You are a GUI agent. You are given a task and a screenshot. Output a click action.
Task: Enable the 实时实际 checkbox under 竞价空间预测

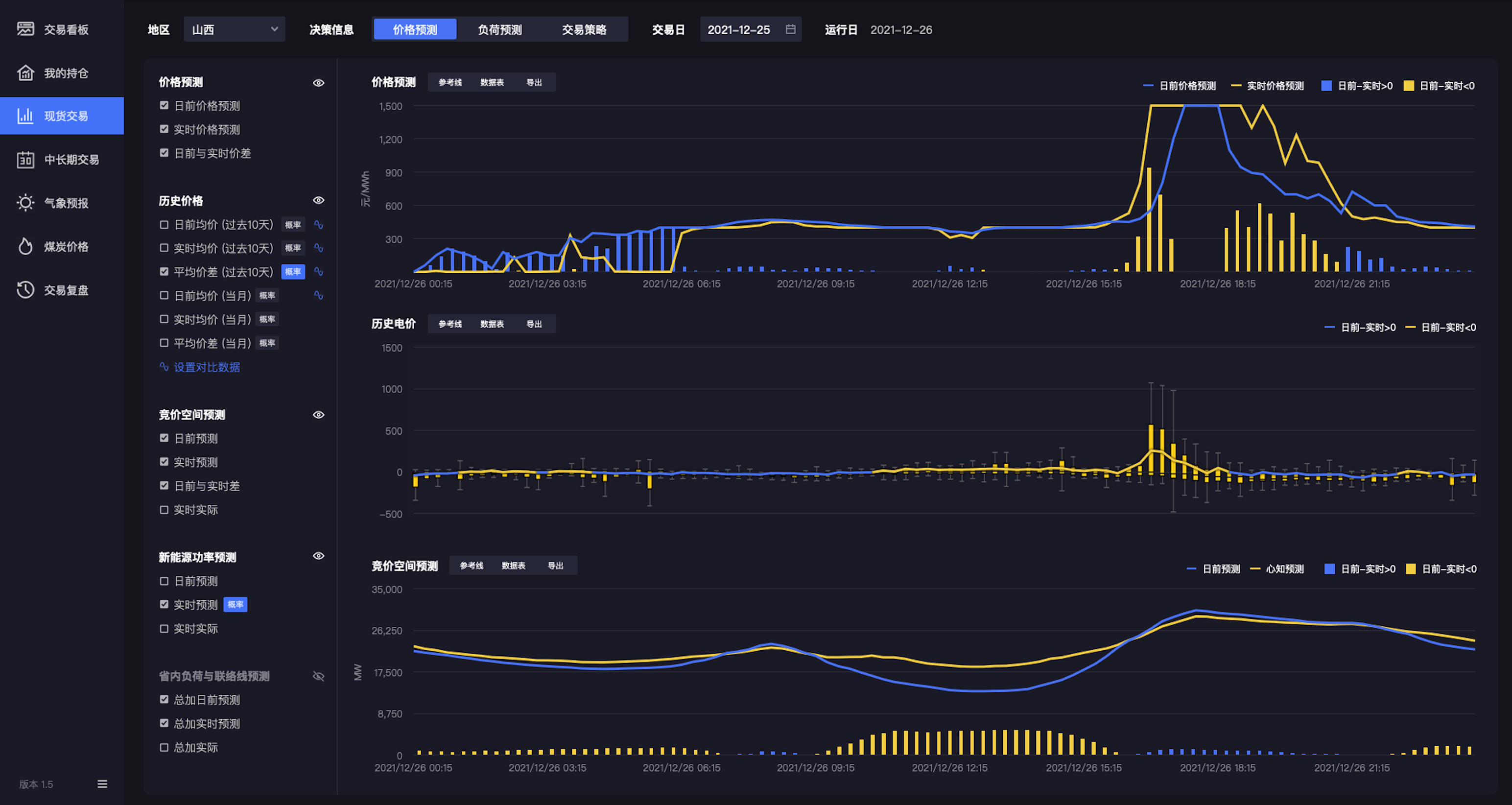[165, 510]
